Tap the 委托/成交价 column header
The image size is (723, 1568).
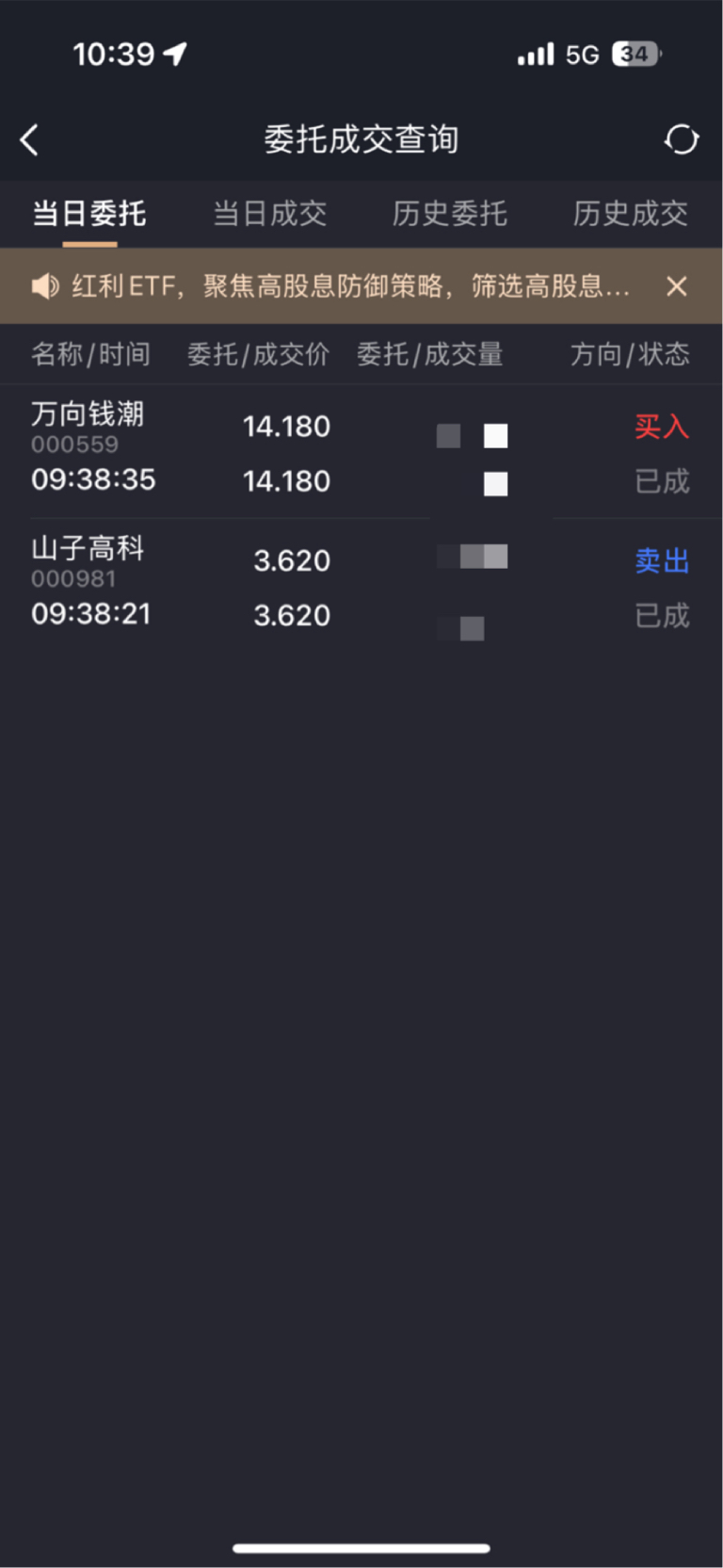click(x=259, y=354)
